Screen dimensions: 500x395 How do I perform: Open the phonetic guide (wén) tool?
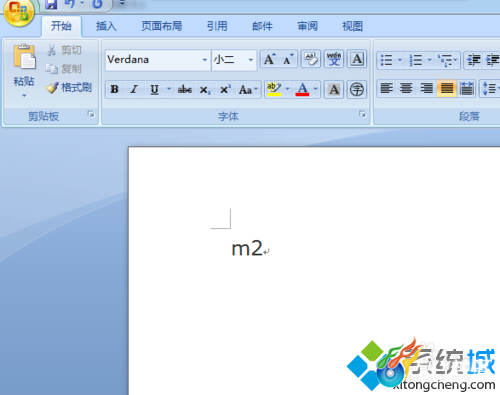pyautogui.click(x=334, y=60)
